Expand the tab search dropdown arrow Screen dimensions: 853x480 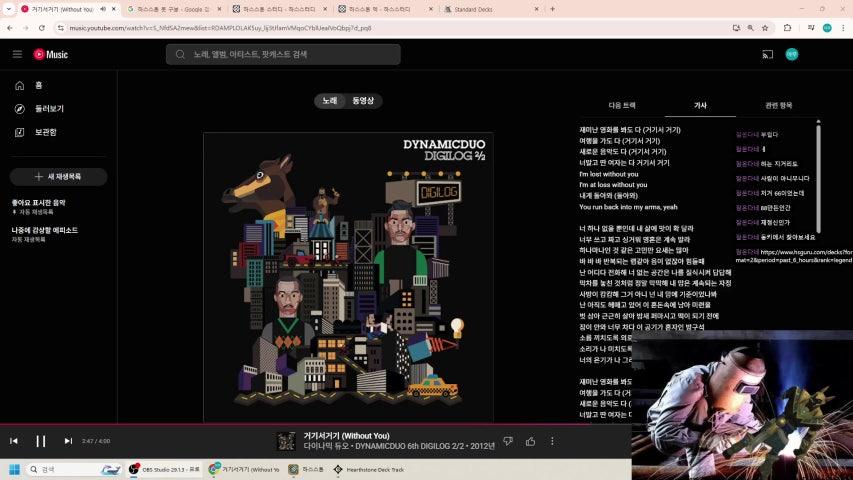[8, 9]
